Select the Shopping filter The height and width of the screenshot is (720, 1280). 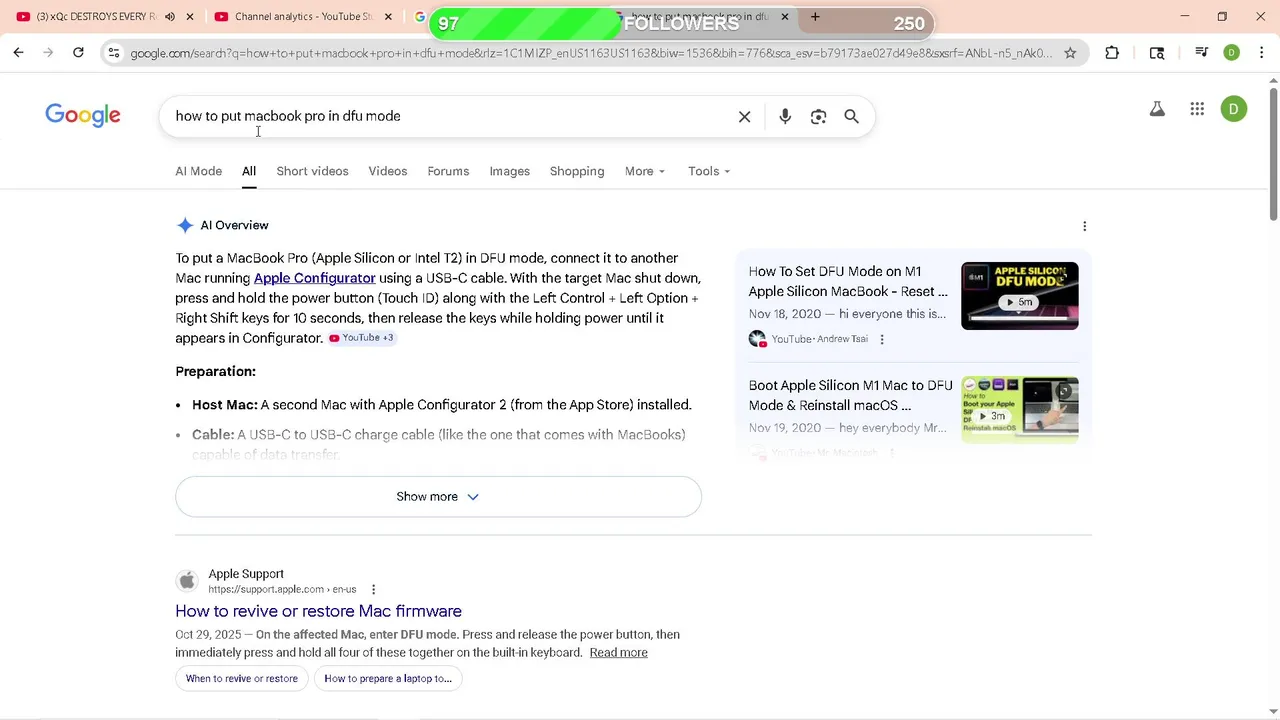(577, 171)
